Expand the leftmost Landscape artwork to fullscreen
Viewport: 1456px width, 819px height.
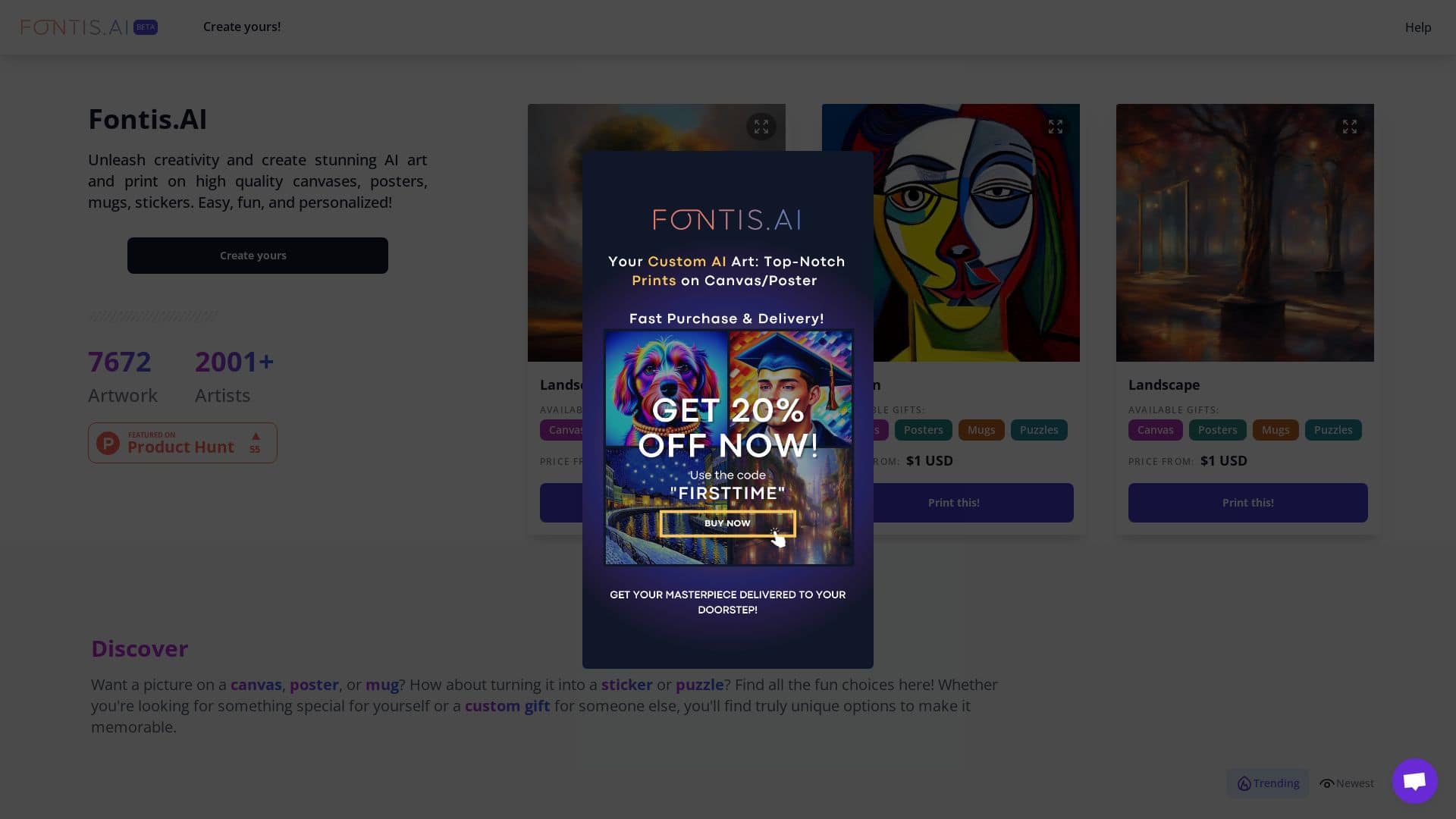tap(761, 127)
